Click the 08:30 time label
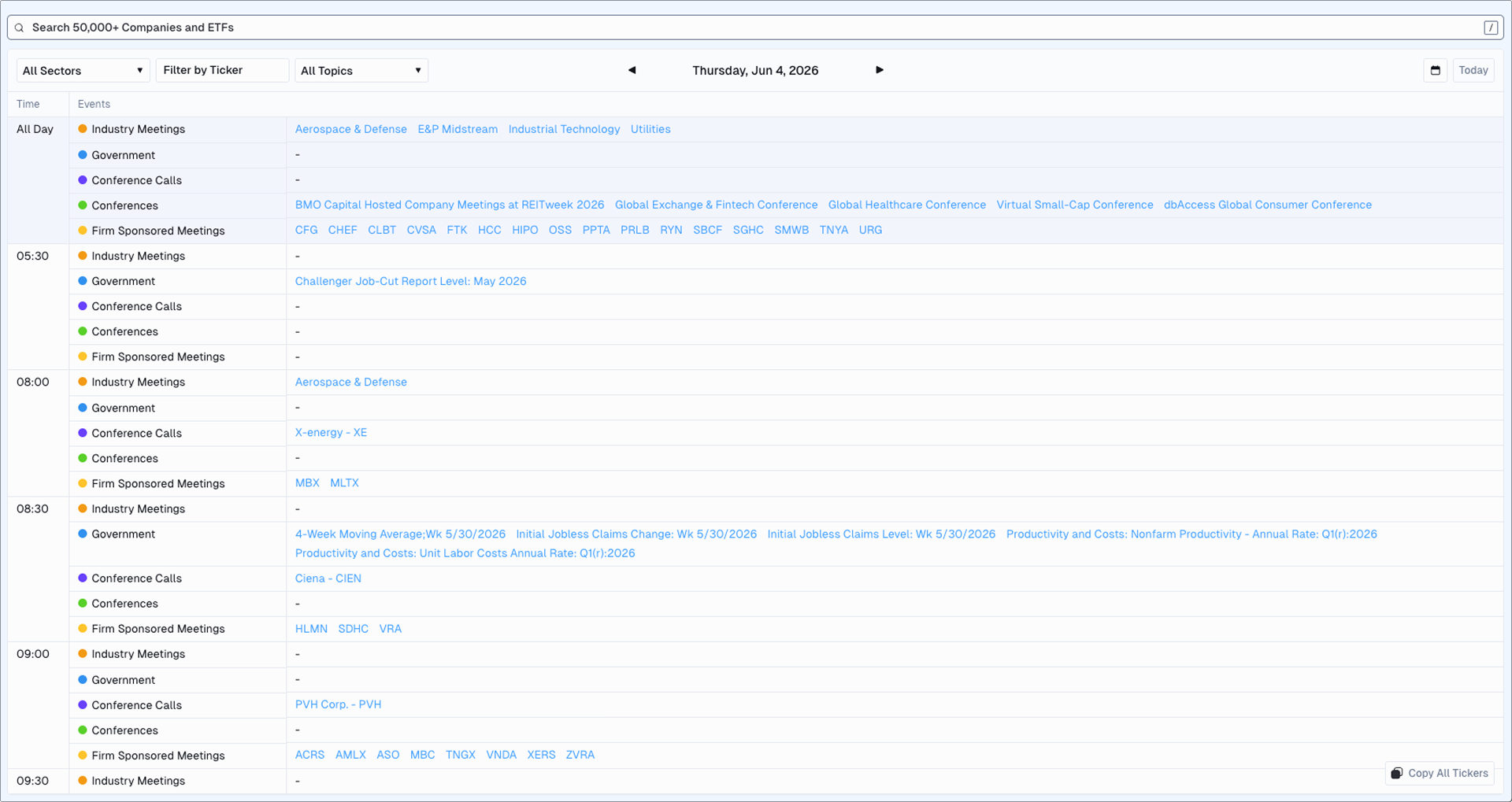1512x802 pixels. point(32,508)
